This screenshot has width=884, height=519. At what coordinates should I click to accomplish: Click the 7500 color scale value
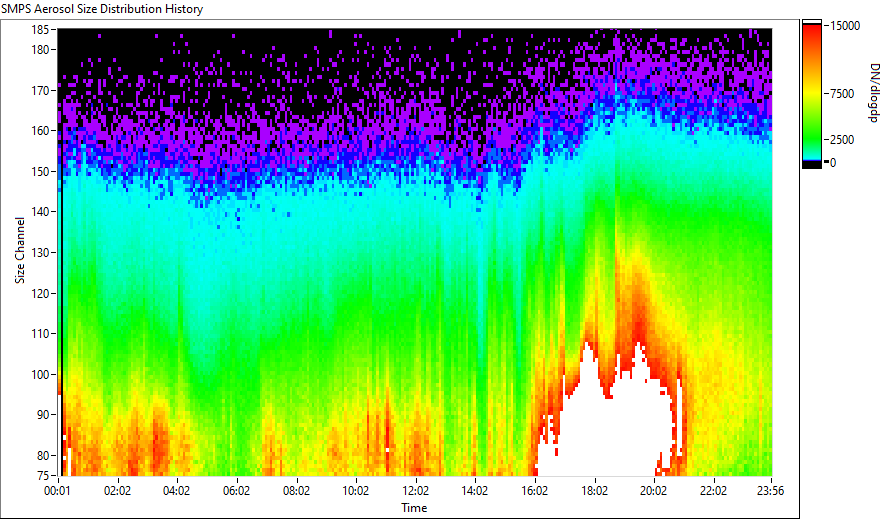(x=842, y=94)
